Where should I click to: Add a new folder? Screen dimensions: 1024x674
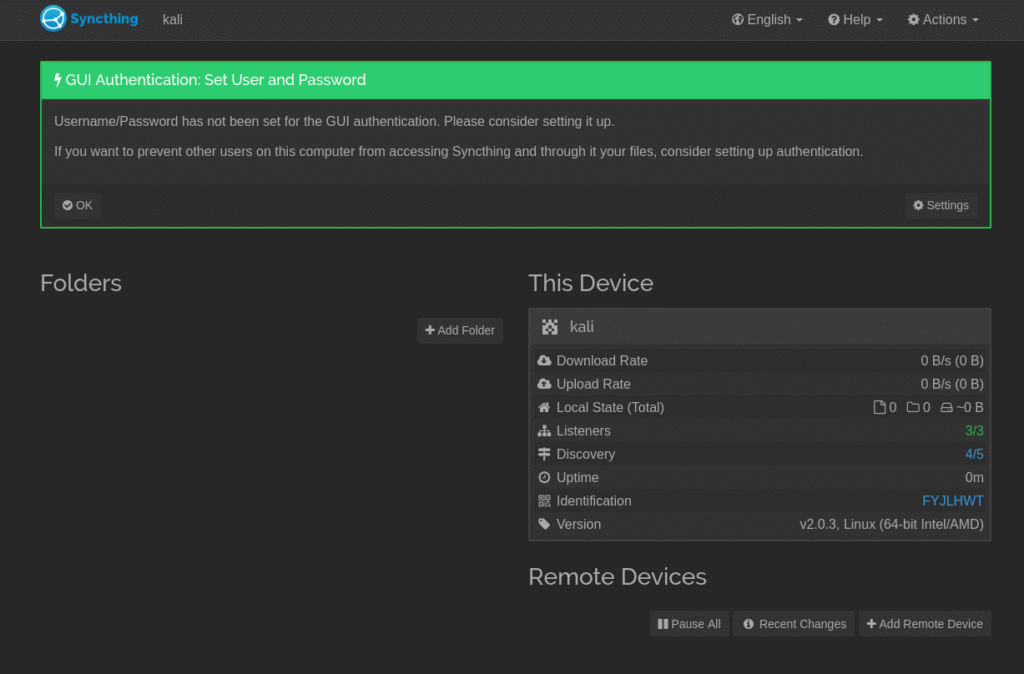coord(460,330)
